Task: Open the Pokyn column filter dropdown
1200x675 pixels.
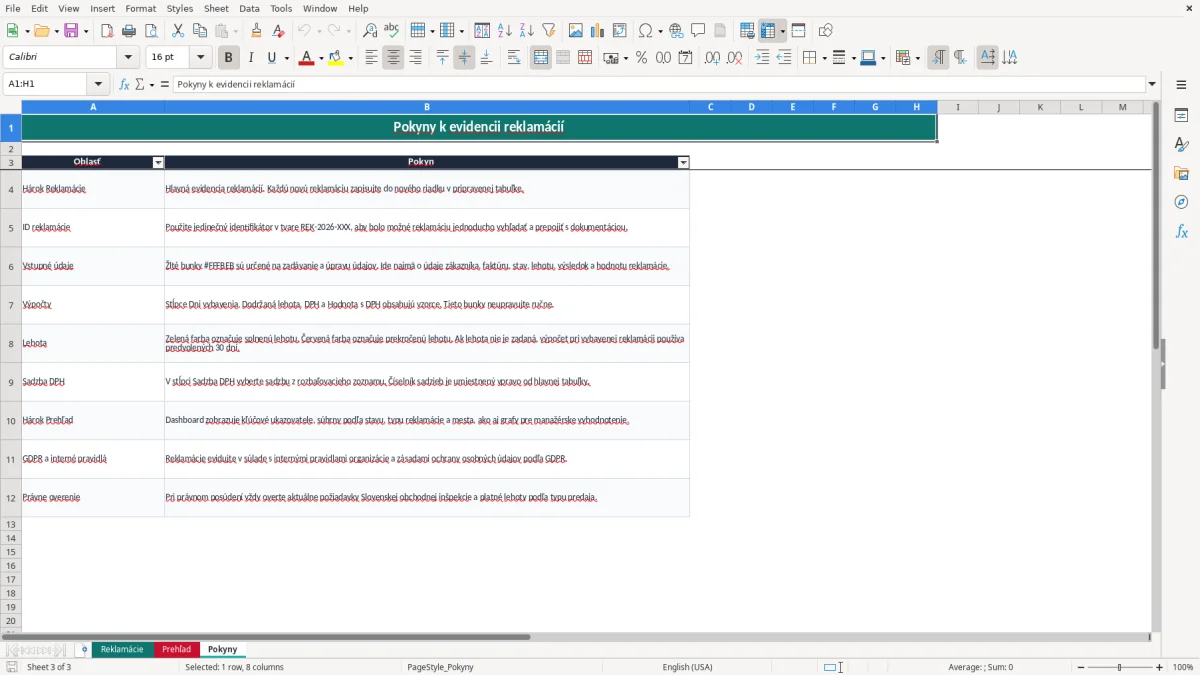Action: (684, 162)
